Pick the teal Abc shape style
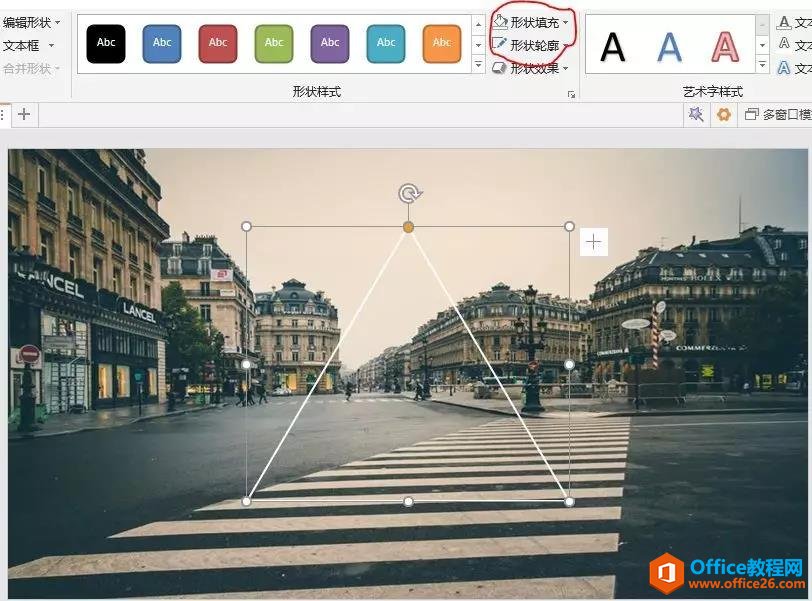812x601 pixels. (386, 43)
